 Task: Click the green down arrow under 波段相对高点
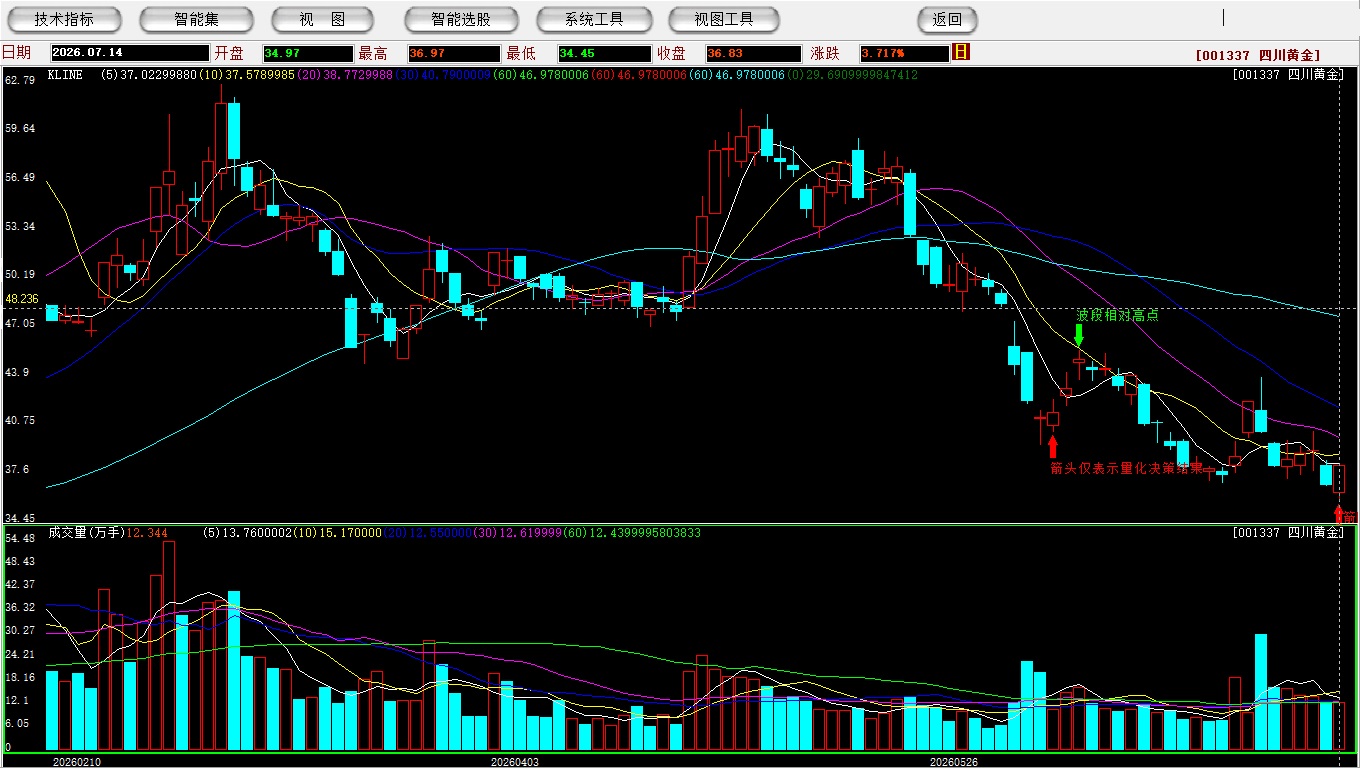click(1079, 334)
